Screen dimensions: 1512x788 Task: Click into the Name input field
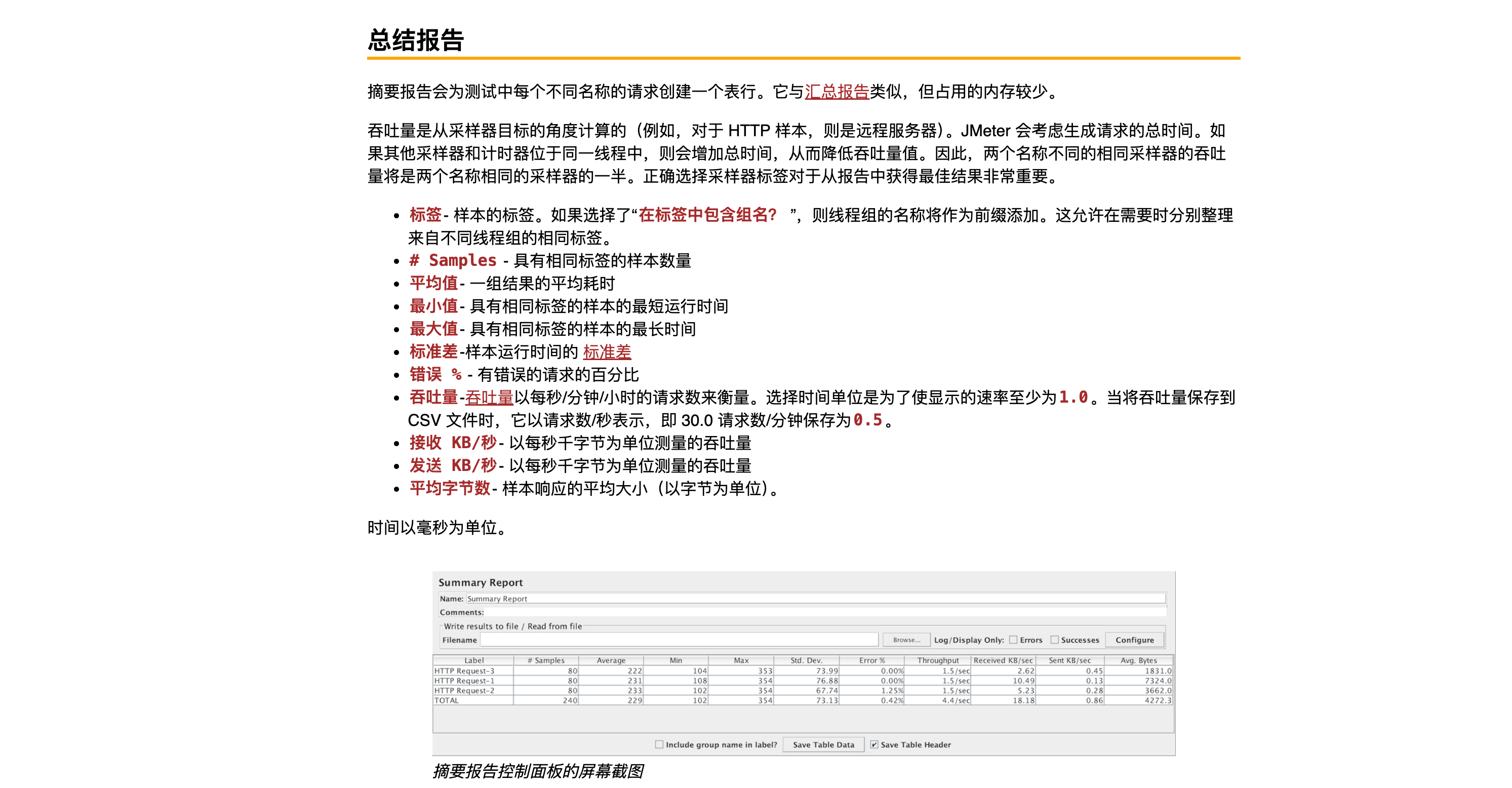click(816, 599)
